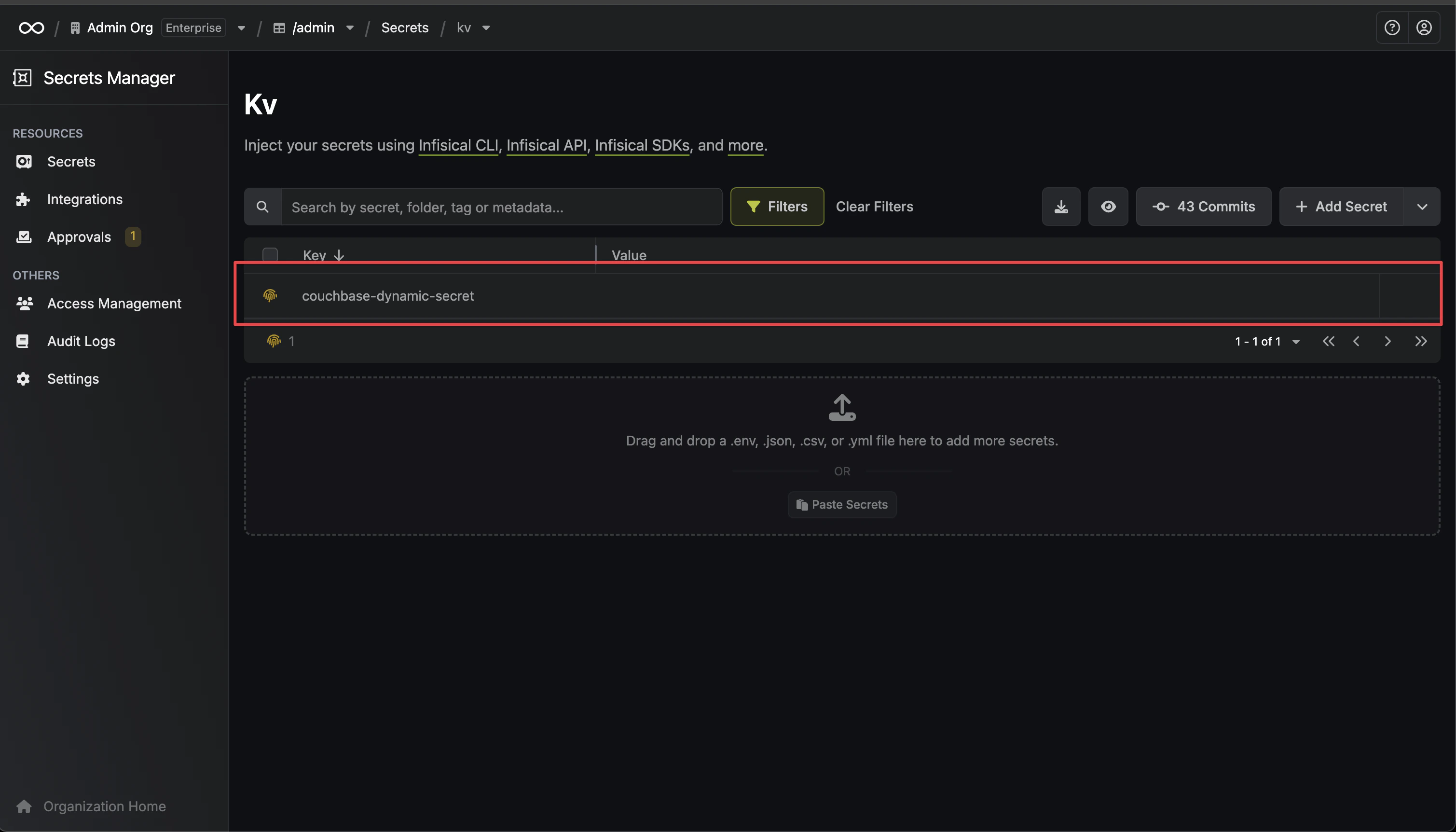Screen dimensions: 1456x832
Task: Click the /admin project table icon
Action: click(x=279, y=28)
